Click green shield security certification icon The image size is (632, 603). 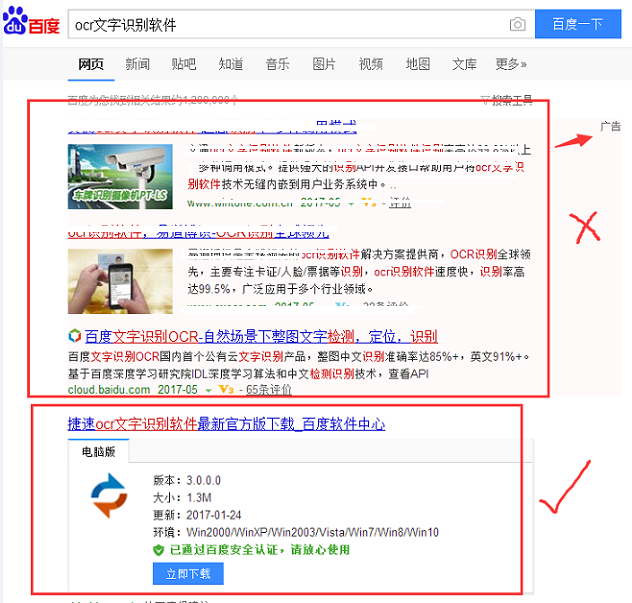158,550
